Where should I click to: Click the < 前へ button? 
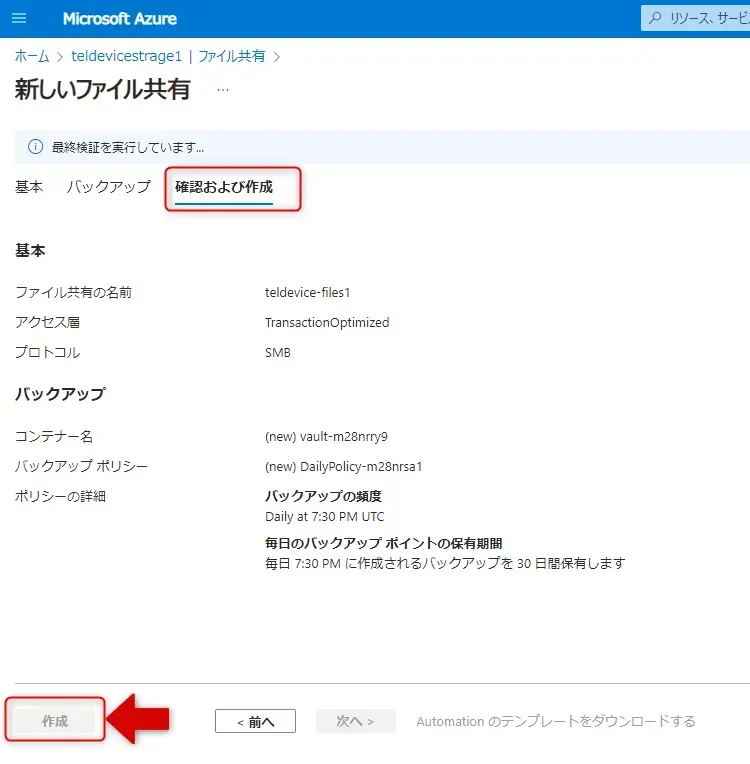255,721
